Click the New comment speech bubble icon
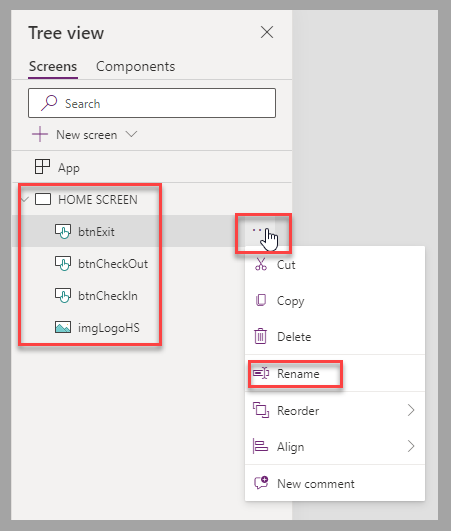Viewport: 451px width, 531px height. click(x=261, y=483)
